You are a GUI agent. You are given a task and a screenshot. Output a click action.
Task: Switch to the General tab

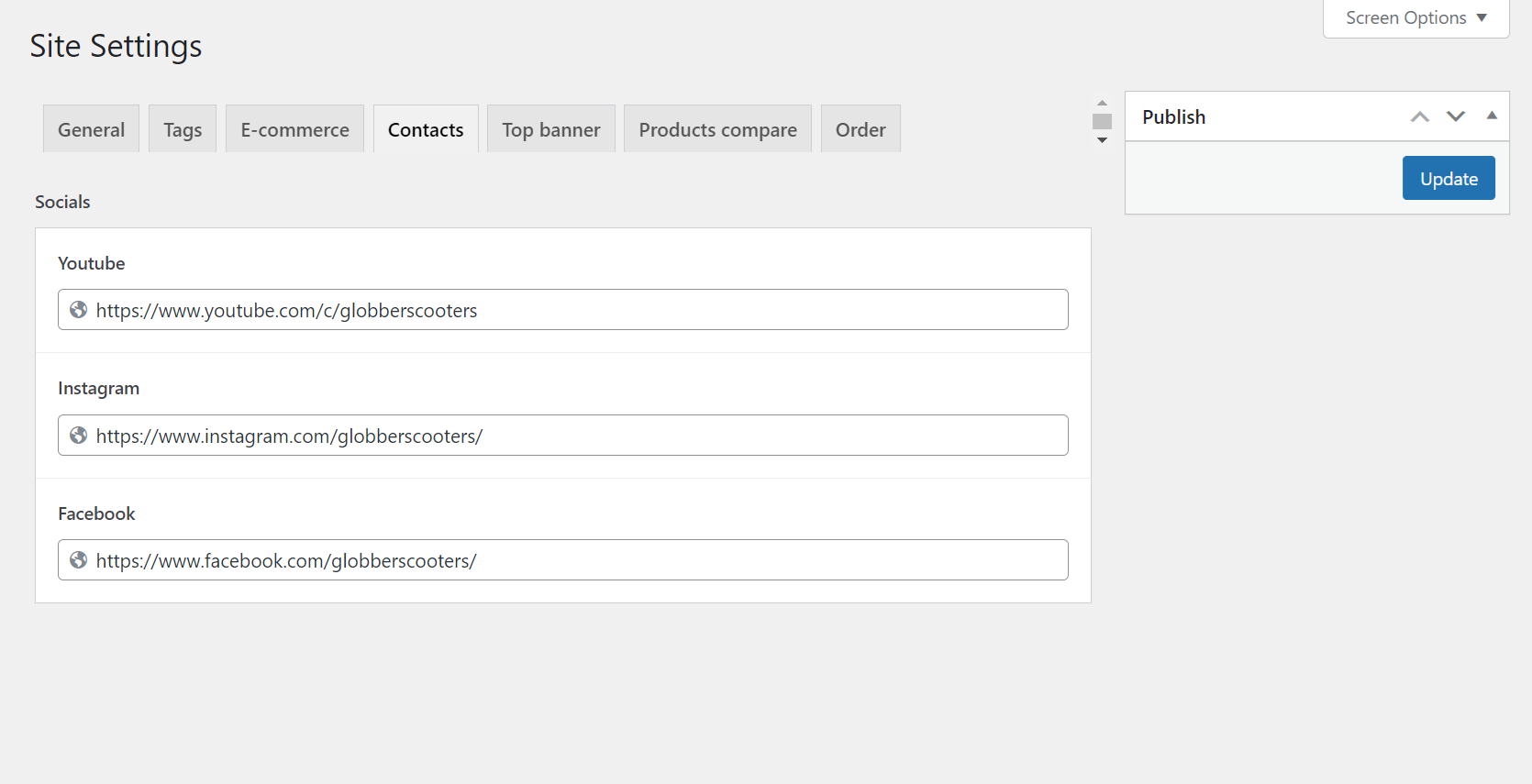pos(91,129)
